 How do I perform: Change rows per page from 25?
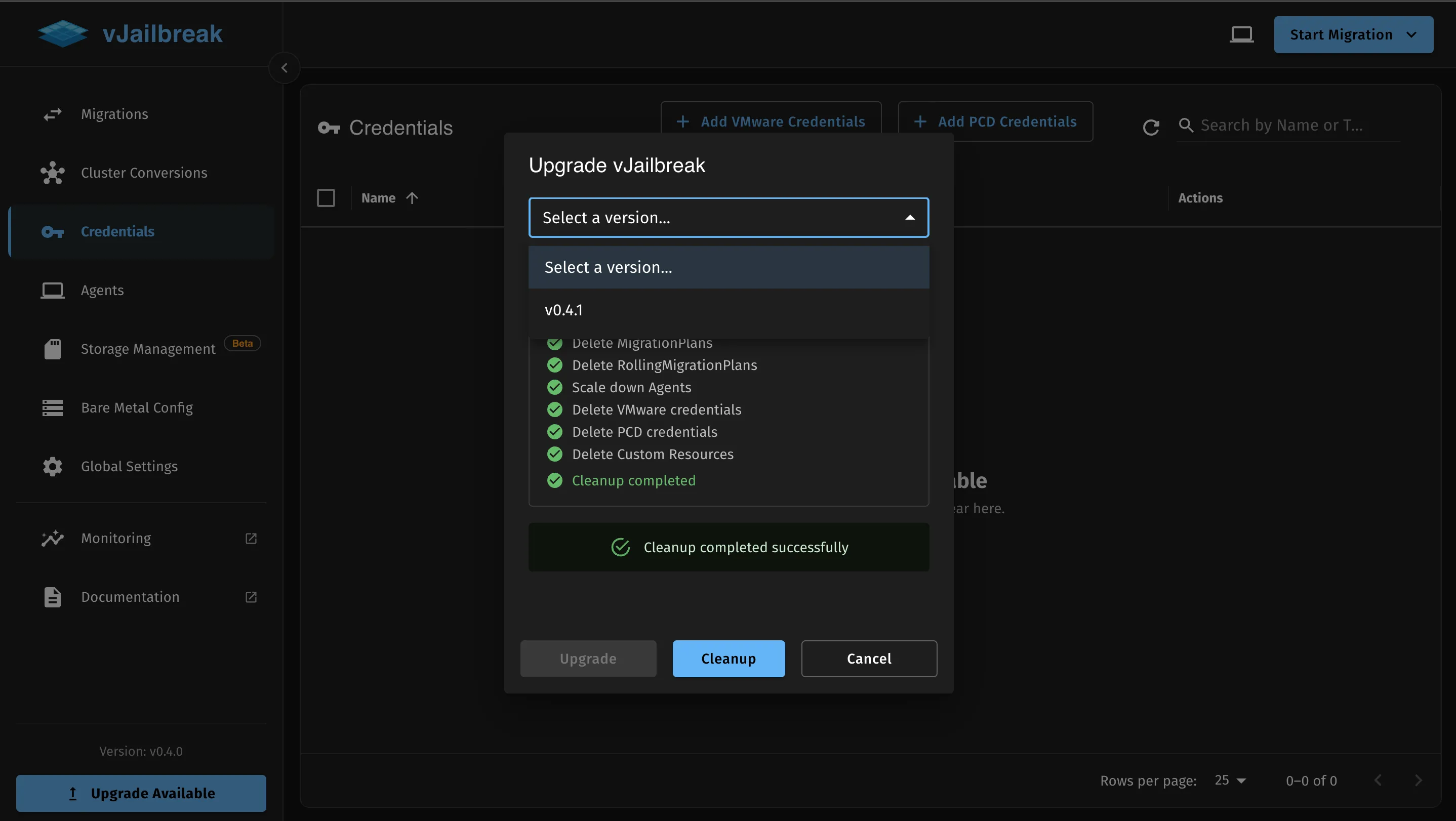pos(1231,781)
